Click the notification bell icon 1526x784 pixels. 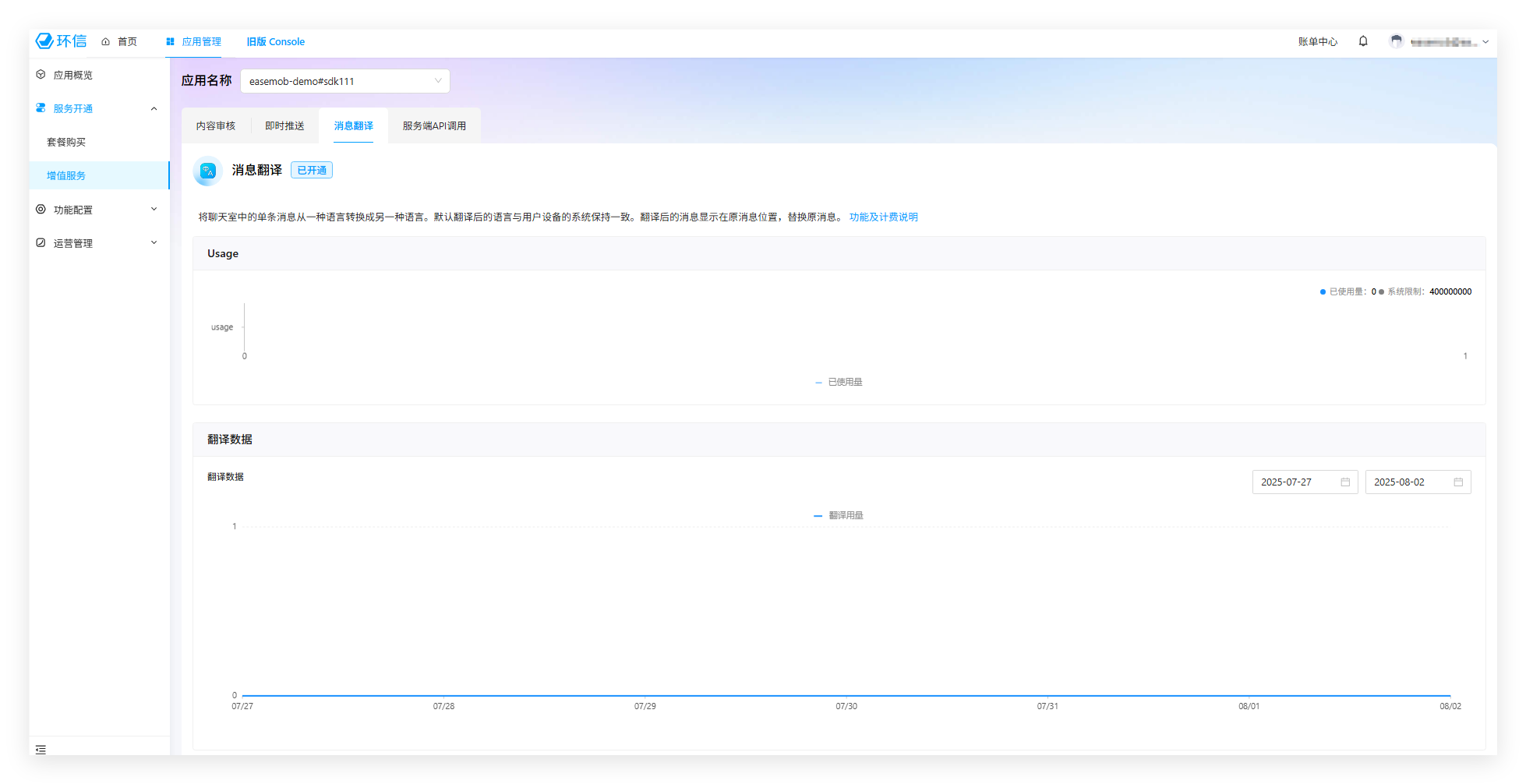pyautogui.click(x=1363, y=41)
